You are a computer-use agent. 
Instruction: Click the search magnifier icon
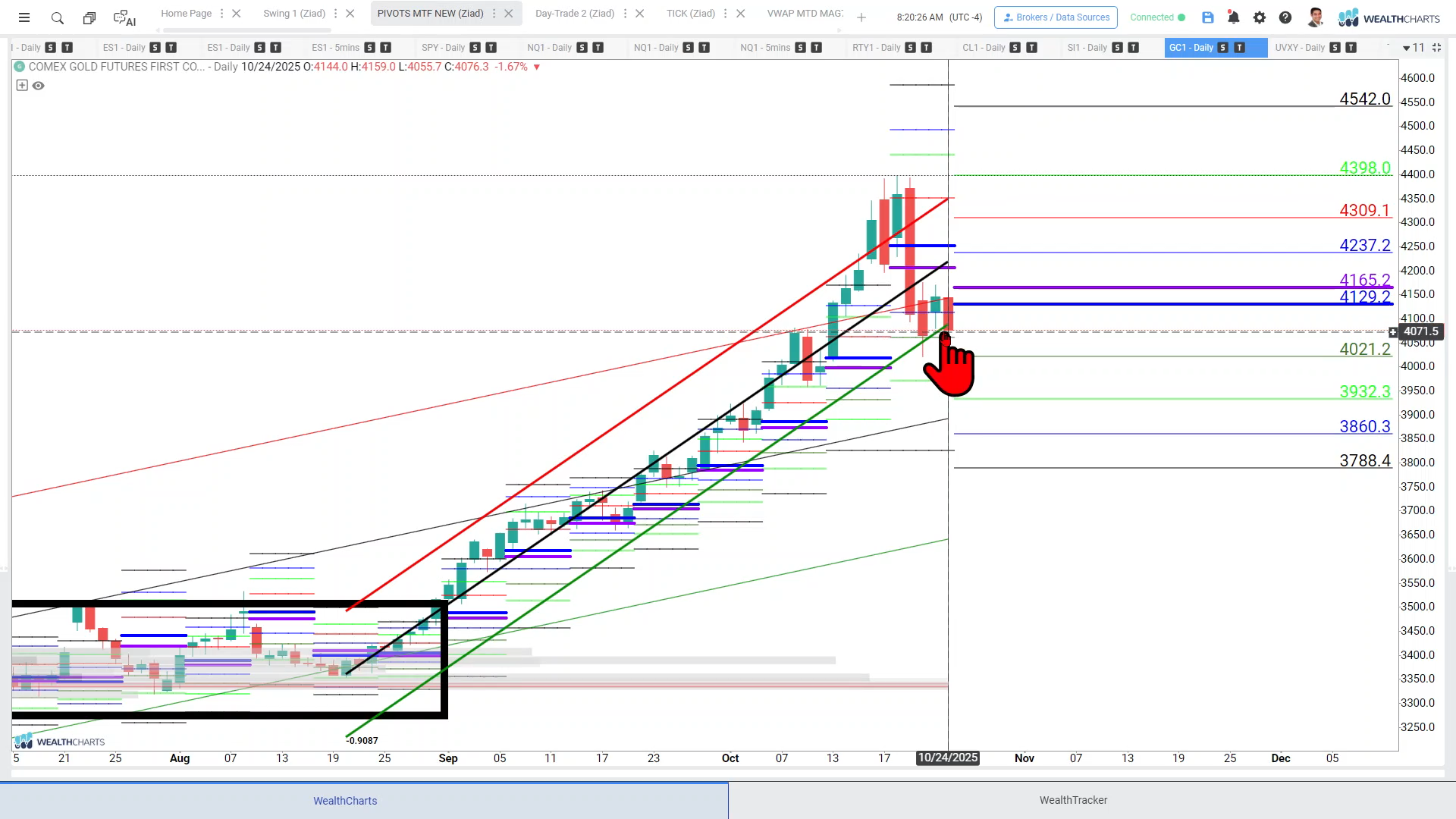[58, 17]
